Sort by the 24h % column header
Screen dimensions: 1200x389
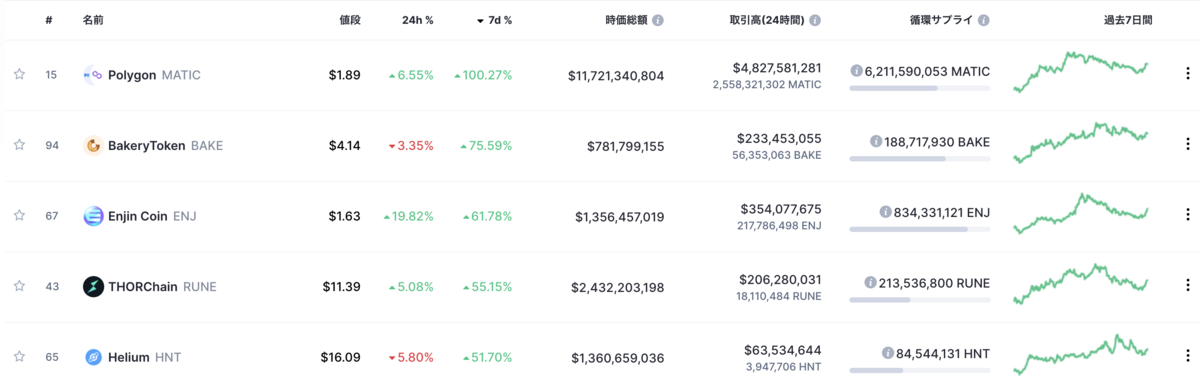tap(418, 20)
